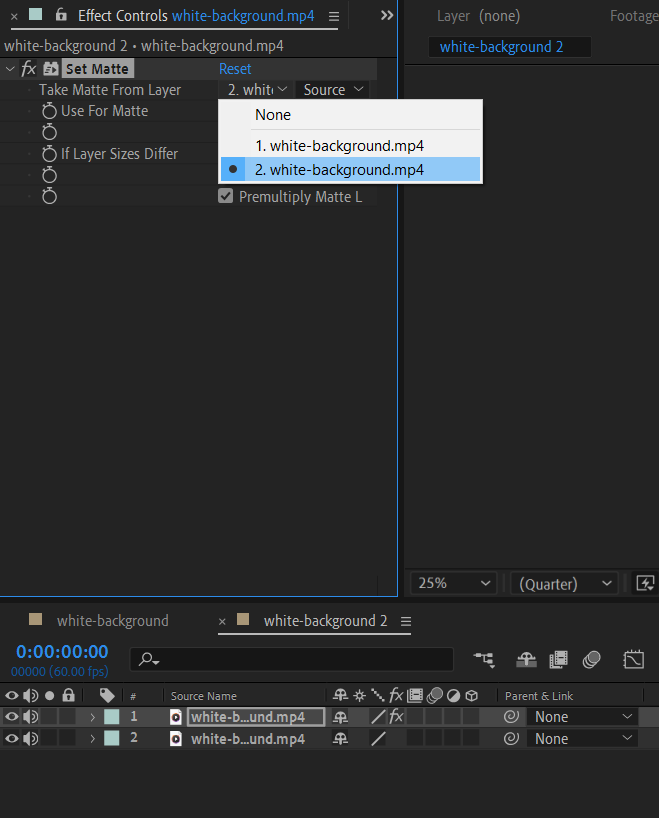Screen dimensions: 659x818
Task: Open layer 1 Parent None dropdown
Action: tap(582, 717)
